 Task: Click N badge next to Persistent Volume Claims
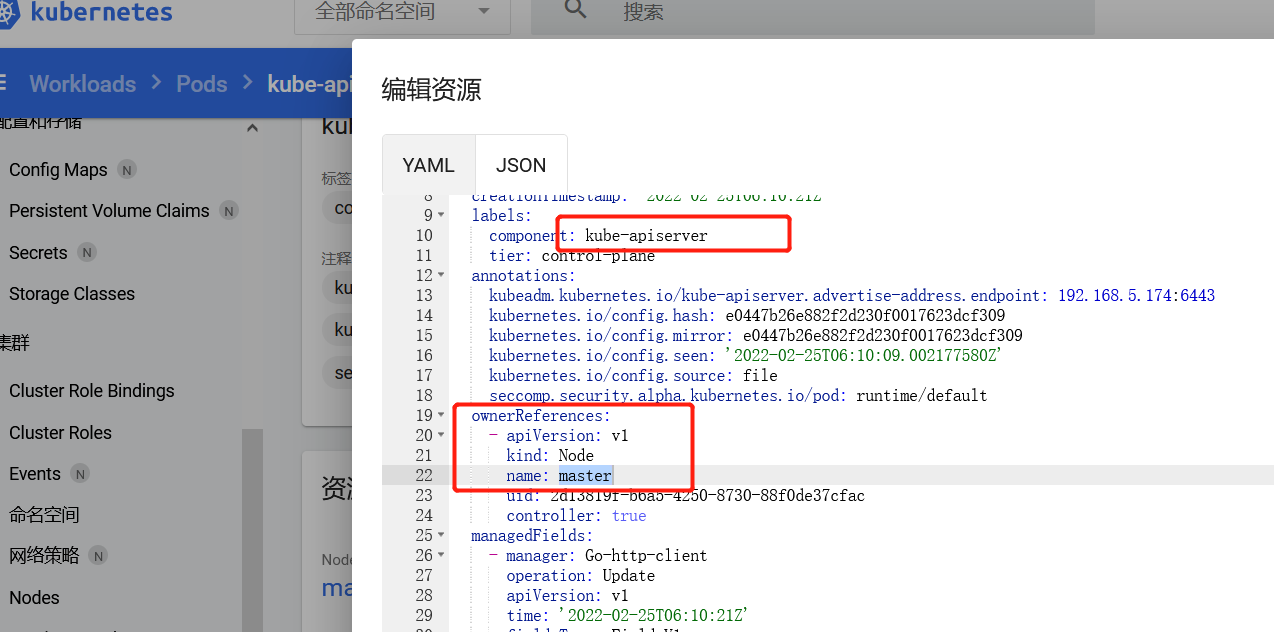click(x=229, y=211)
